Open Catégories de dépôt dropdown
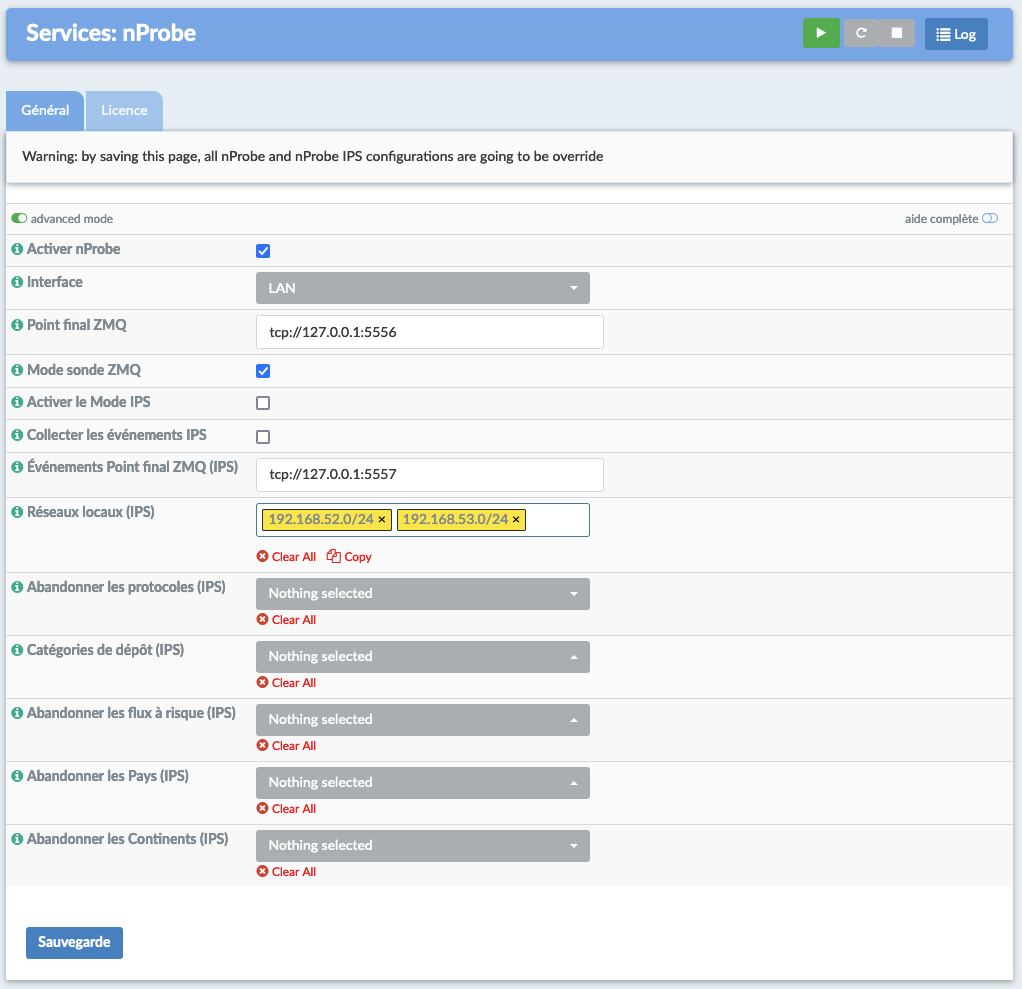Screen dimensions: 1022x989 pyautogui.click(x=422, y=657)
